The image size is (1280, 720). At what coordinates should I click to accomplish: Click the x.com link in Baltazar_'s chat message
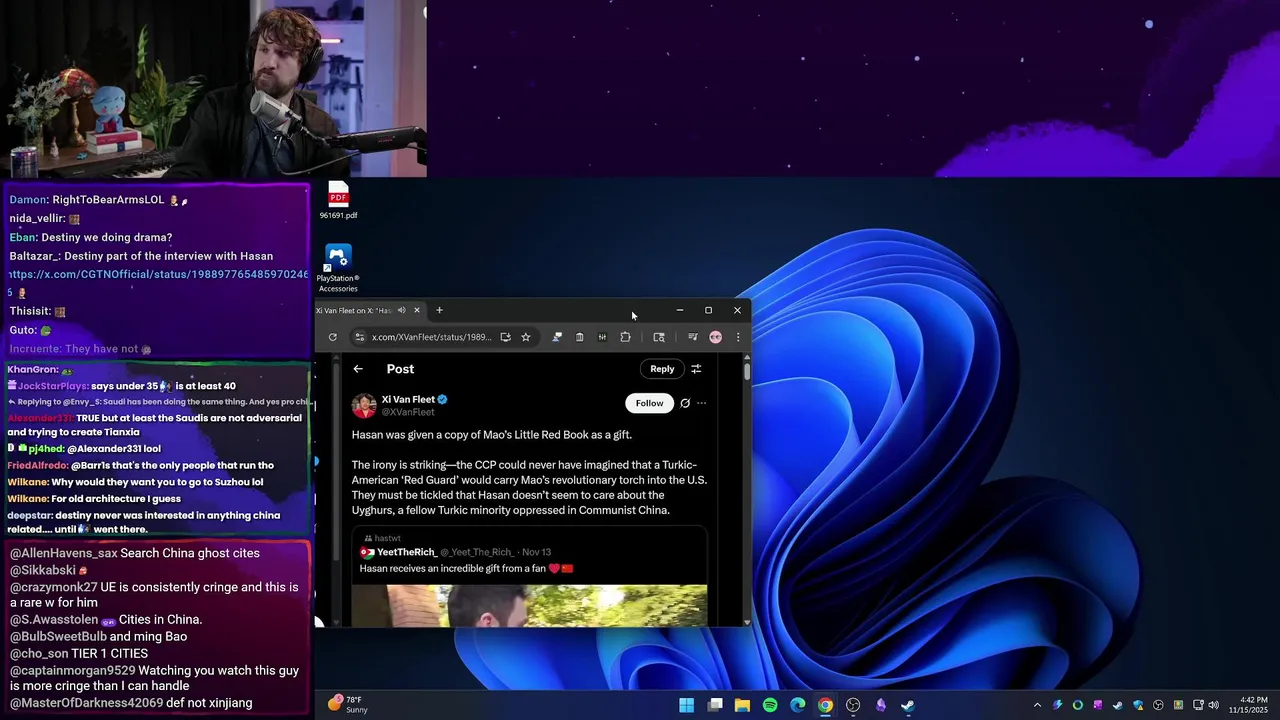159,274
